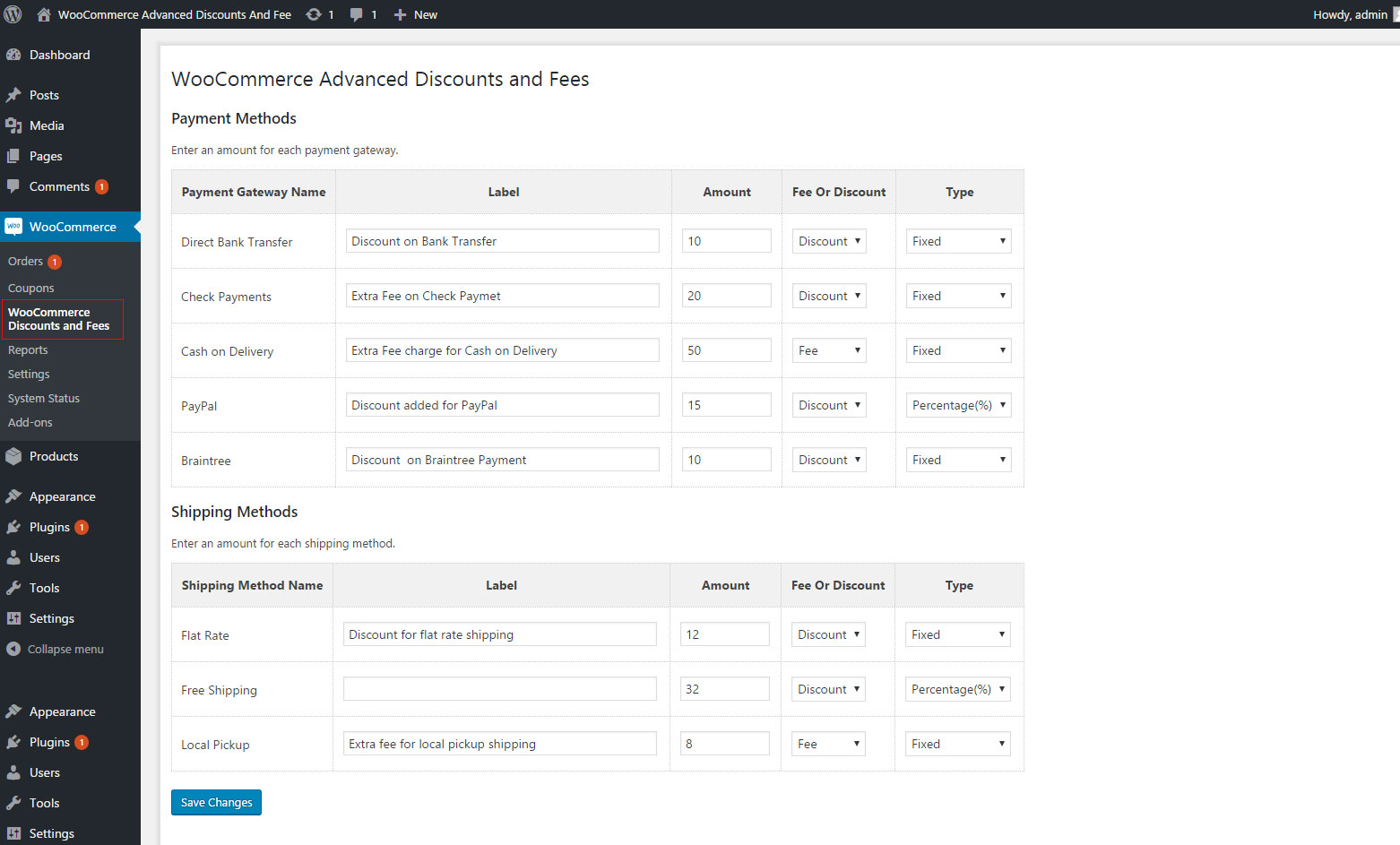Click the Pages icon in sidebar
Viewport: 1400px width, 845px height.
(x=13, y=156)
